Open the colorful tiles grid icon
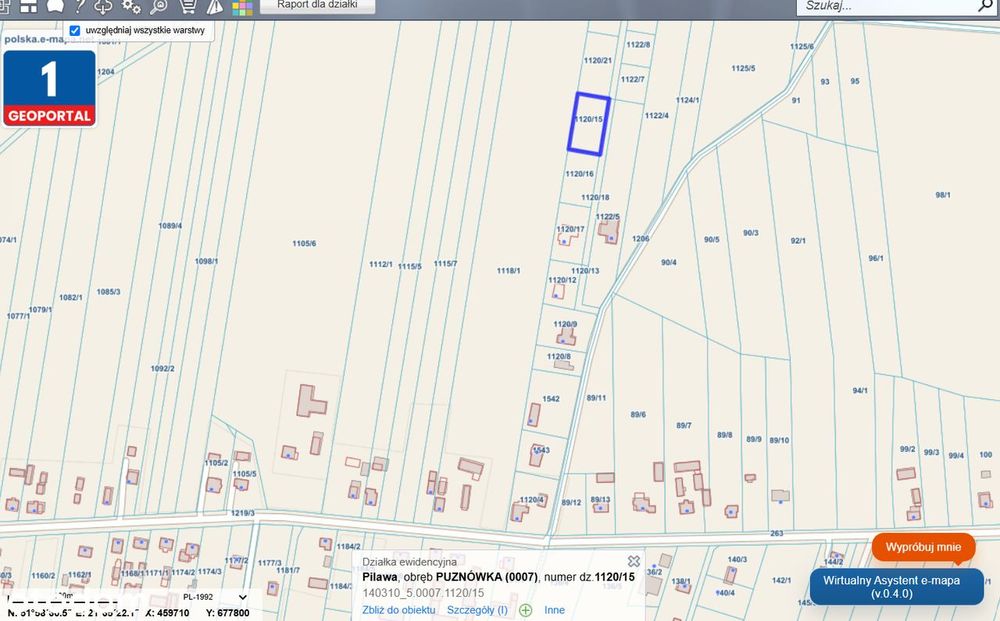The image size is (1000, 621). (x=242, y=7)
